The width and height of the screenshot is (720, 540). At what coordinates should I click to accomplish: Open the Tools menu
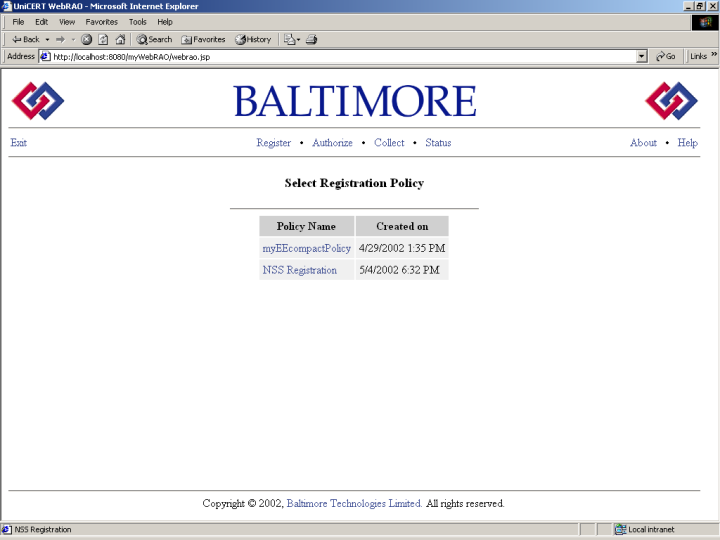pos(138,22)
